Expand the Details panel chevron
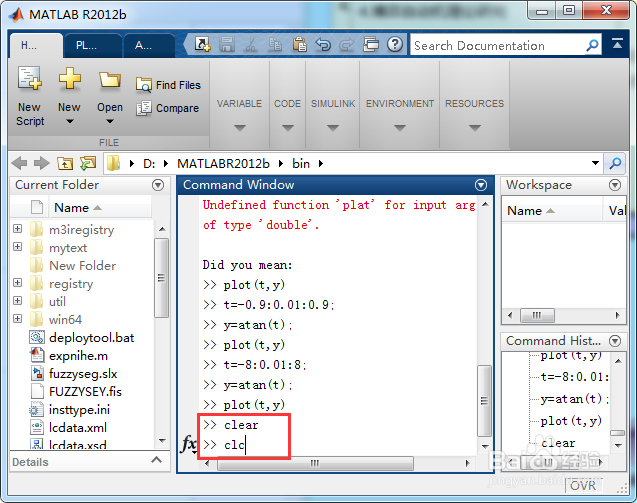 [x=156, y=460]
